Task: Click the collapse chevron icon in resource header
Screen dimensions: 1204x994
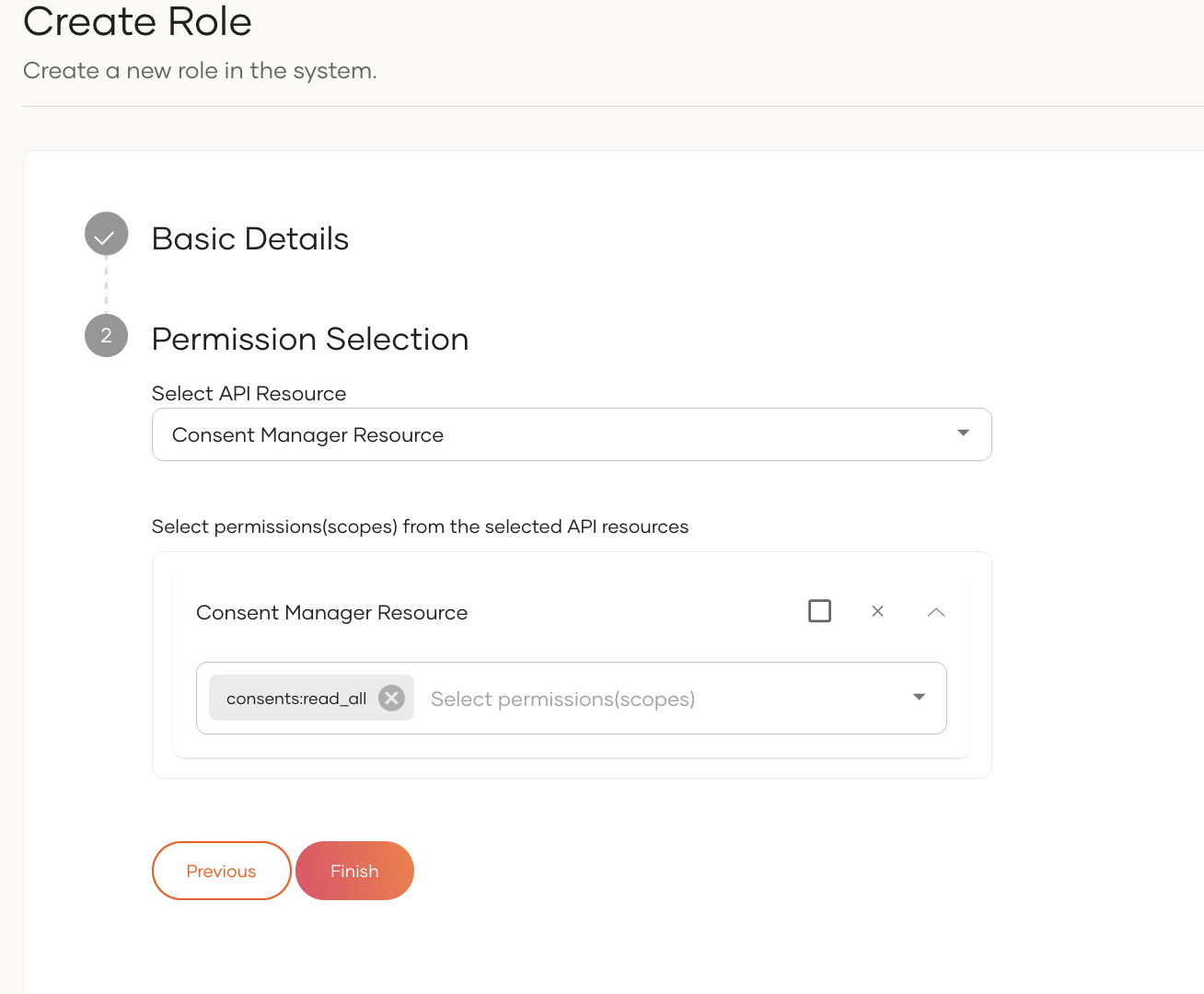Action: pyautogui.click(x=936, y=612)
